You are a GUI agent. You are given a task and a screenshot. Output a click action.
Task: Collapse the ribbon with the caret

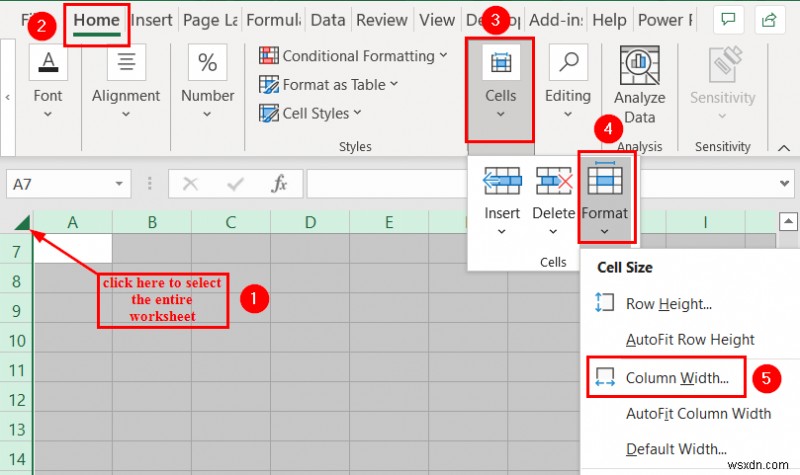[x=784, y=148]
